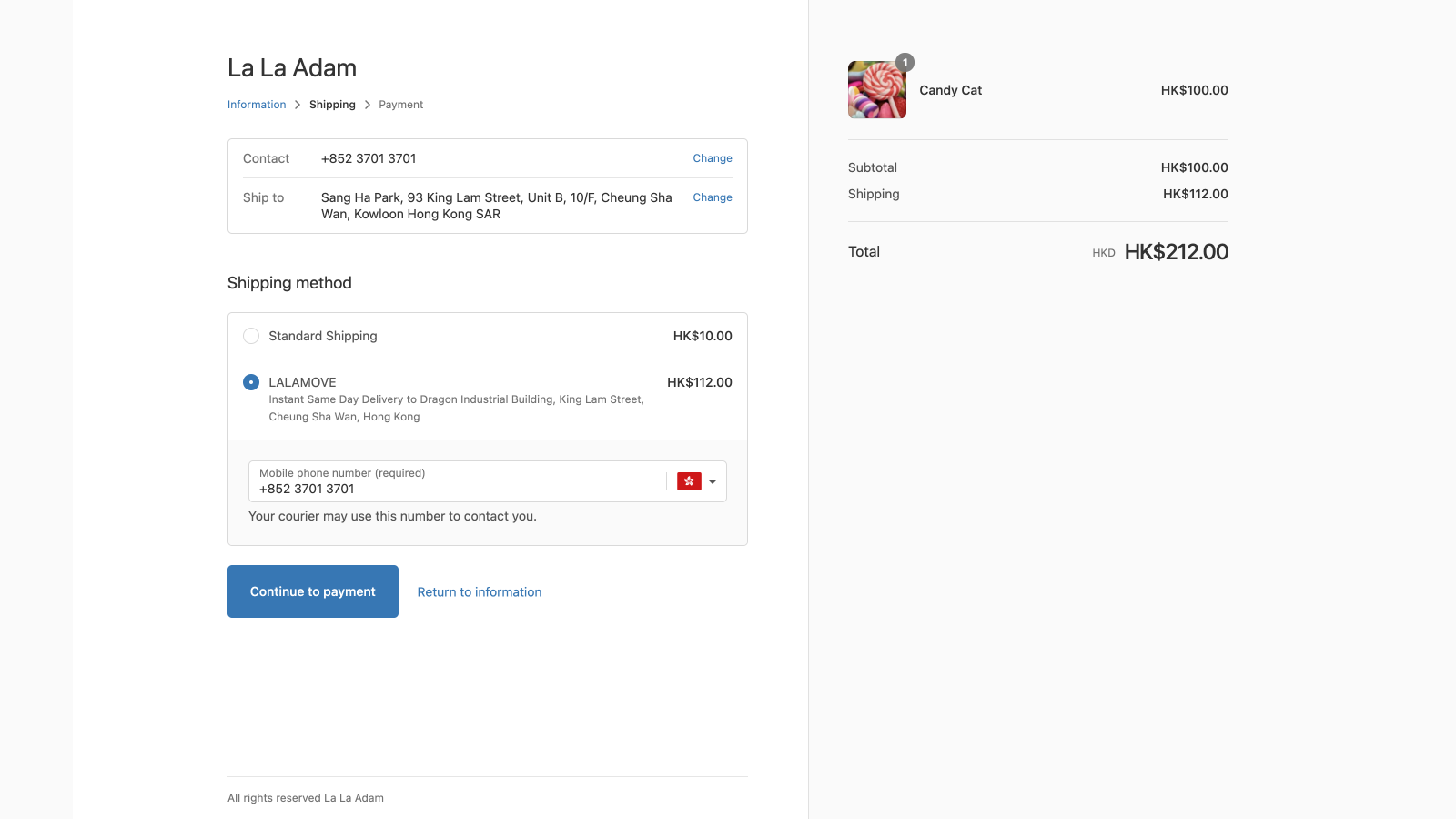Viewport: 1456px width, 819px height.
Task: Click the Candy Cat product thumbnail
Action: click(876, 90)
